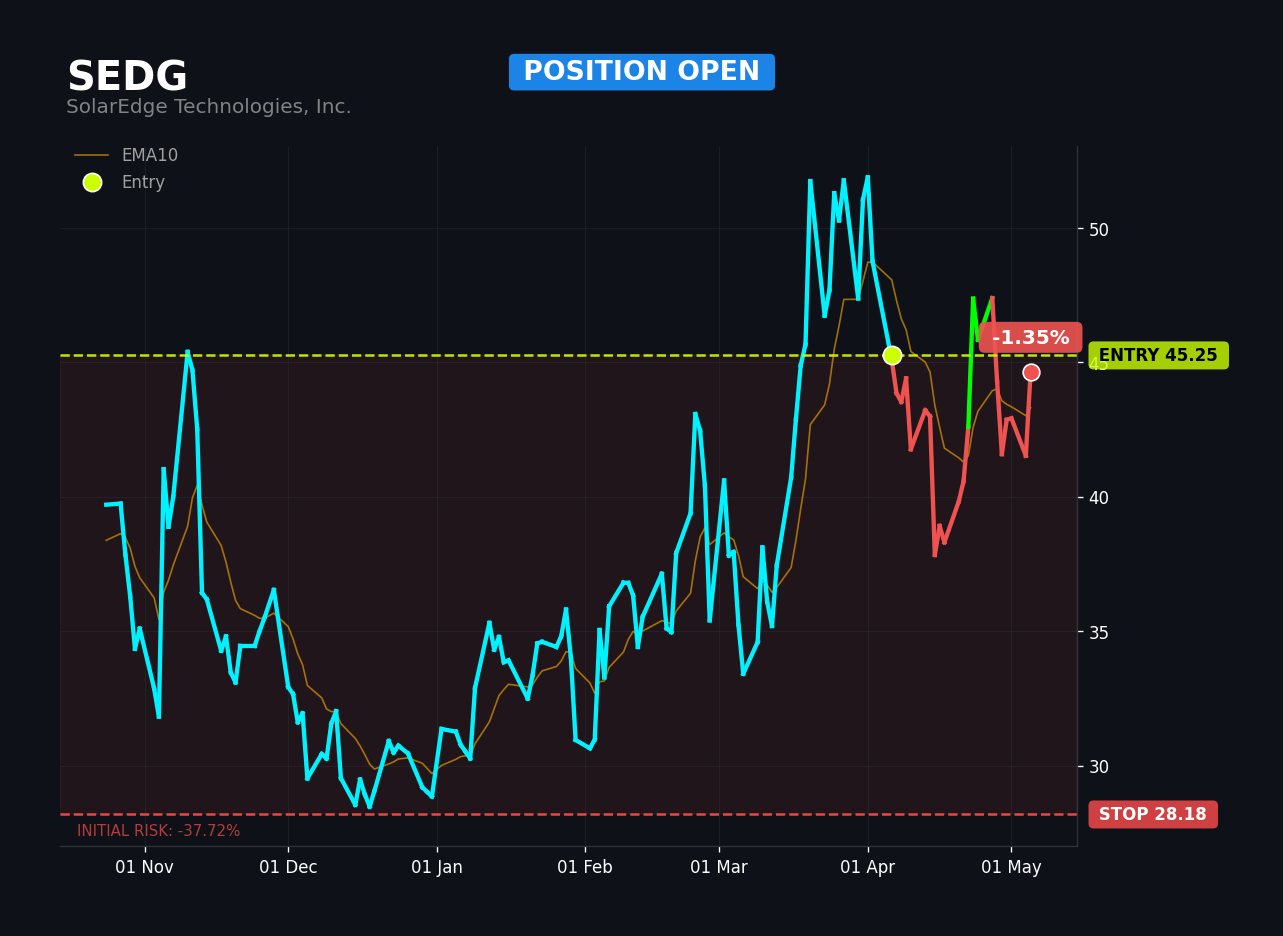Select the SEDG ticker title
The image size is (1283, 936).
tap(127, 77)
